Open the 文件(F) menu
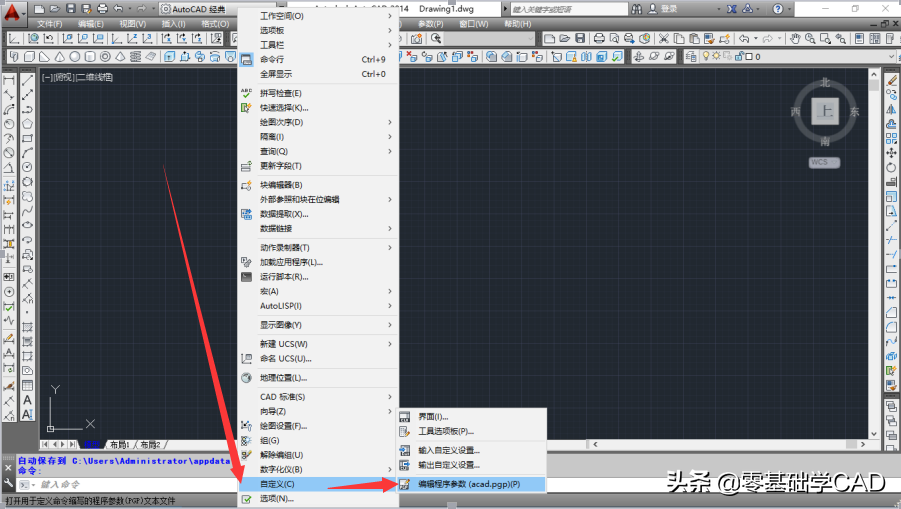This screenshot has height=509, width=901. (49, 24)
